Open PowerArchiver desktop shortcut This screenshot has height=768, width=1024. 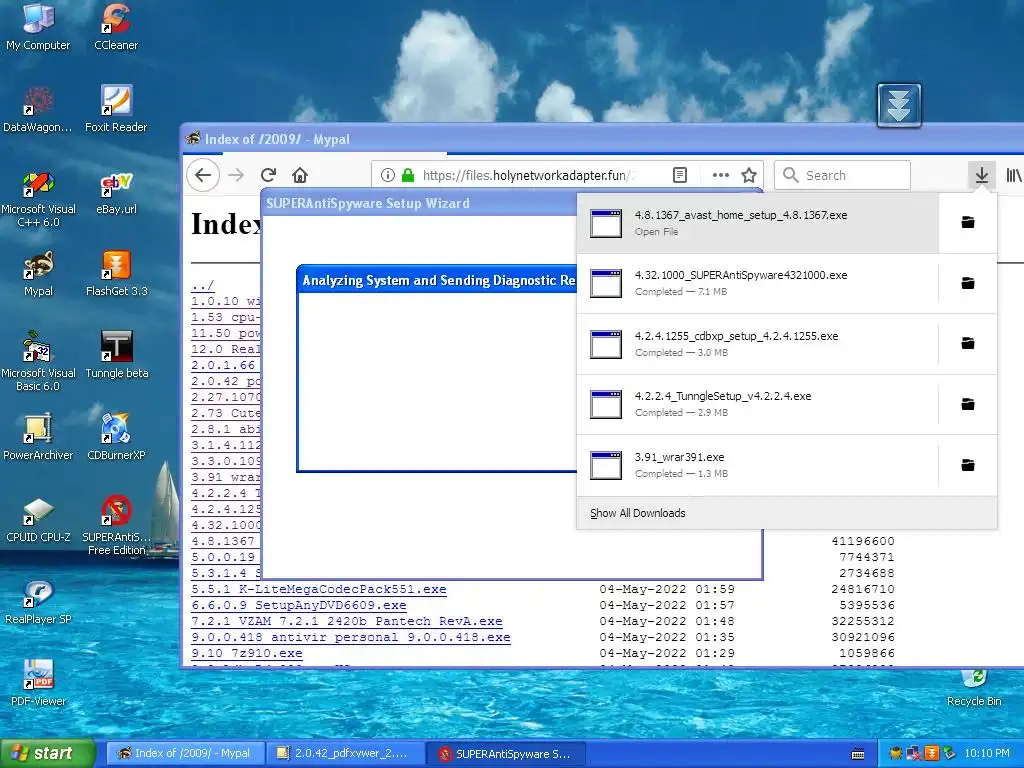pyautogui.click(x=38, y=436)
